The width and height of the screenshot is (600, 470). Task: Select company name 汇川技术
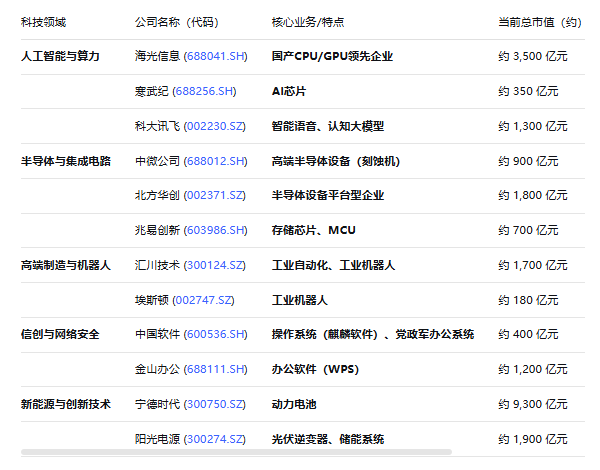coord(157,265)
